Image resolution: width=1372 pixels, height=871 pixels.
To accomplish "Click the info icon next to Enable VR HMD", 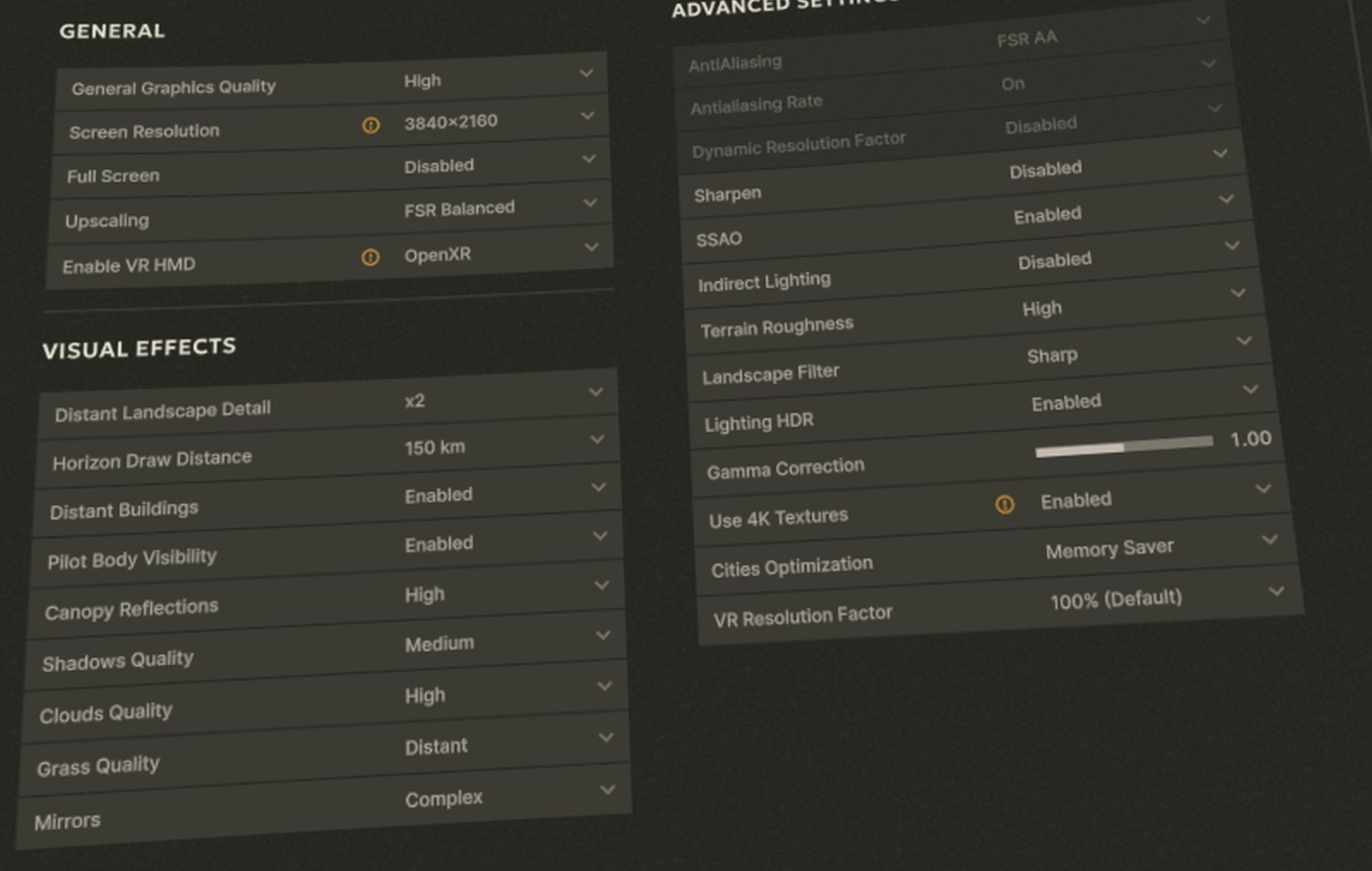I will point(370,257).
